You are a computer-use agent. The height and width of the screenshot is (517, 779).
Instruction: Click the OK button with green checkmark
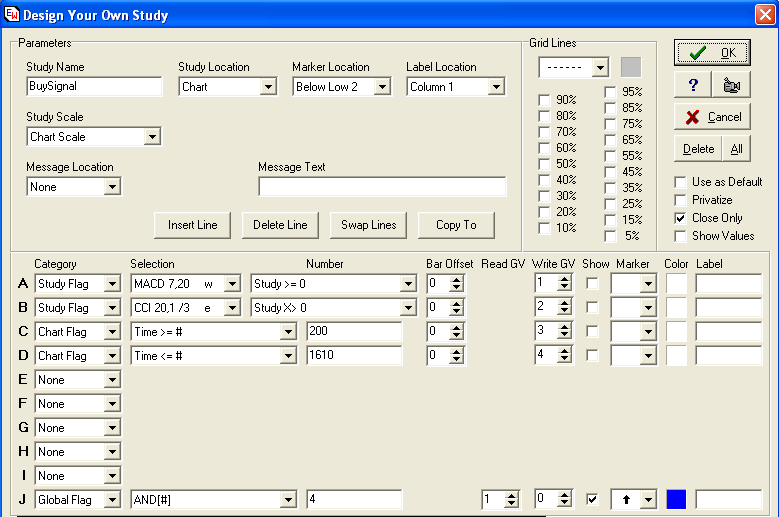712,53
